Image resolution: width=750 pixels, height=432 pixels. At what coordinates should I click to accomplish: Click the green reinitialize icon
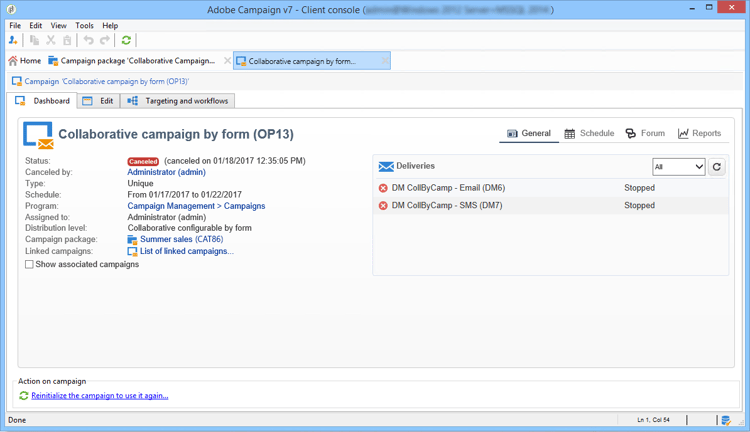[23, 396]
